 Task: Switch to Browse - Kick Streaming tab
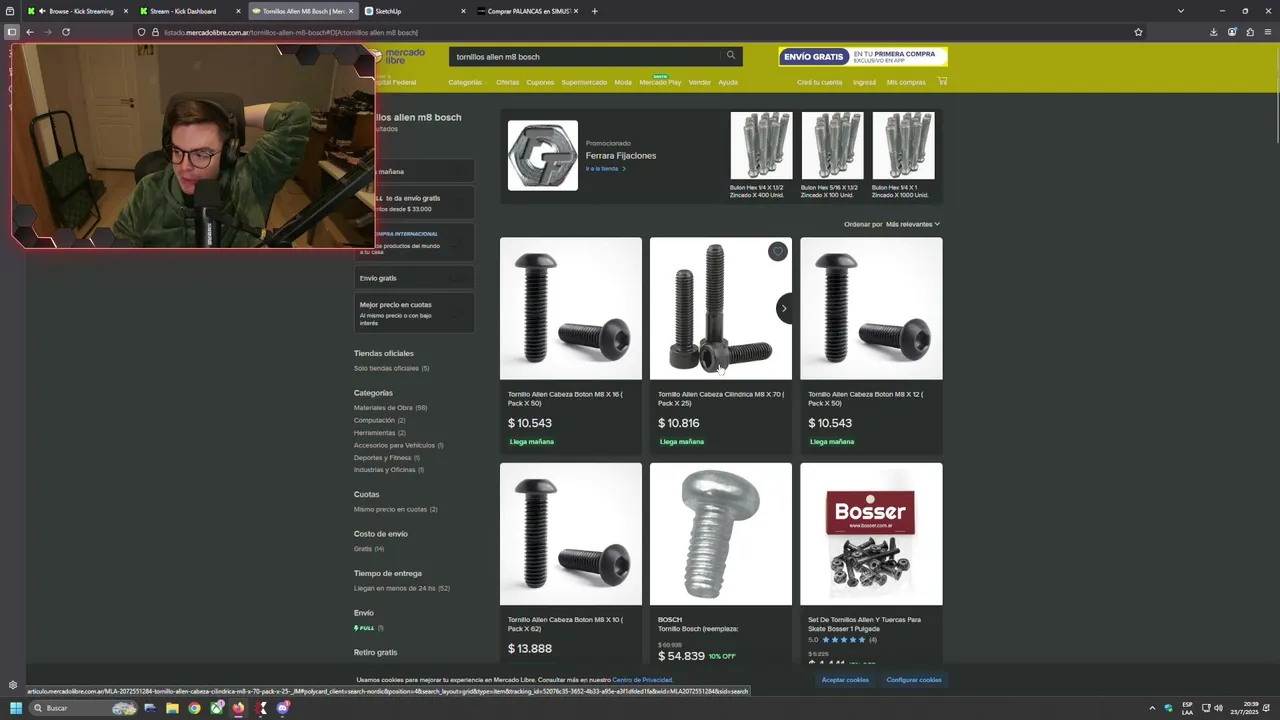coord(78,11)
